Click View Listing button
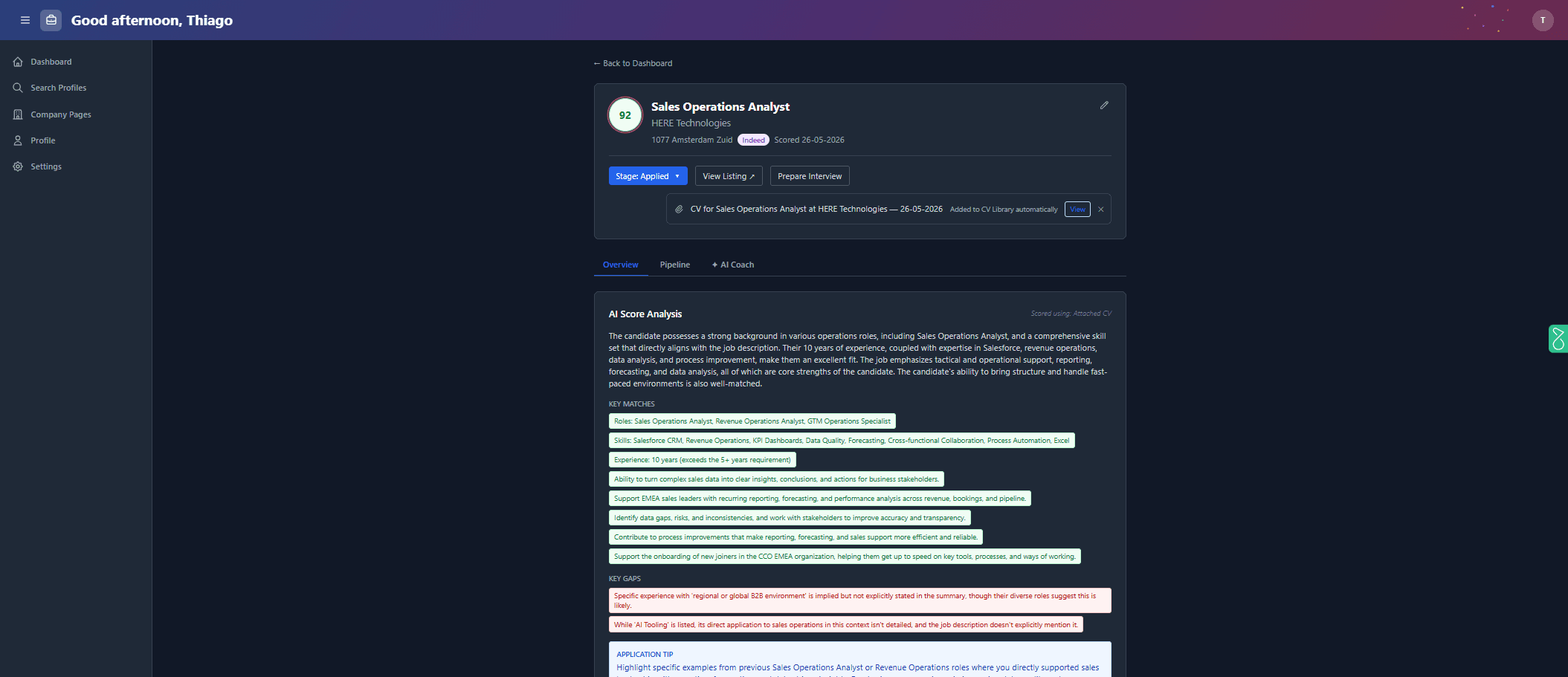Screen dimensions: 1568x677 click(x=729, y=176)
